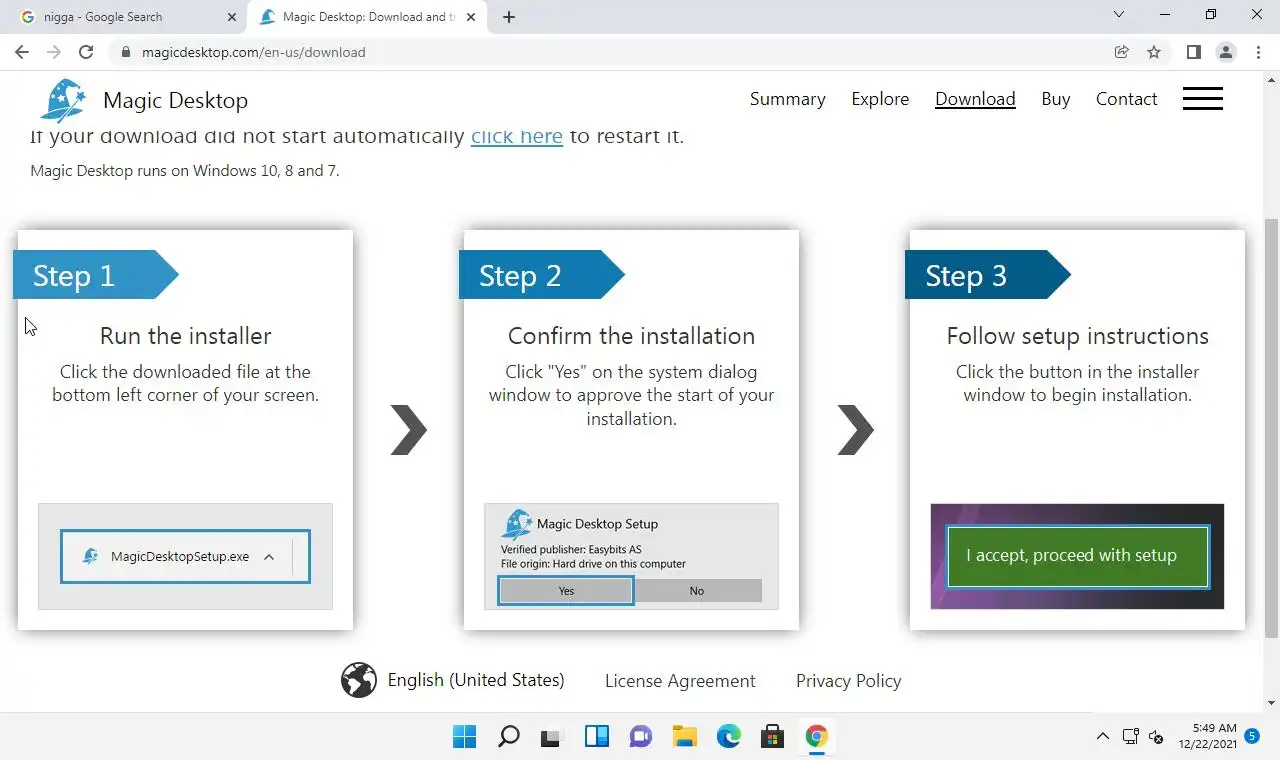Viewport: 1280px width, 760px height.
Task: Open the Privacy Policy link
Action: tap(848, 681)
